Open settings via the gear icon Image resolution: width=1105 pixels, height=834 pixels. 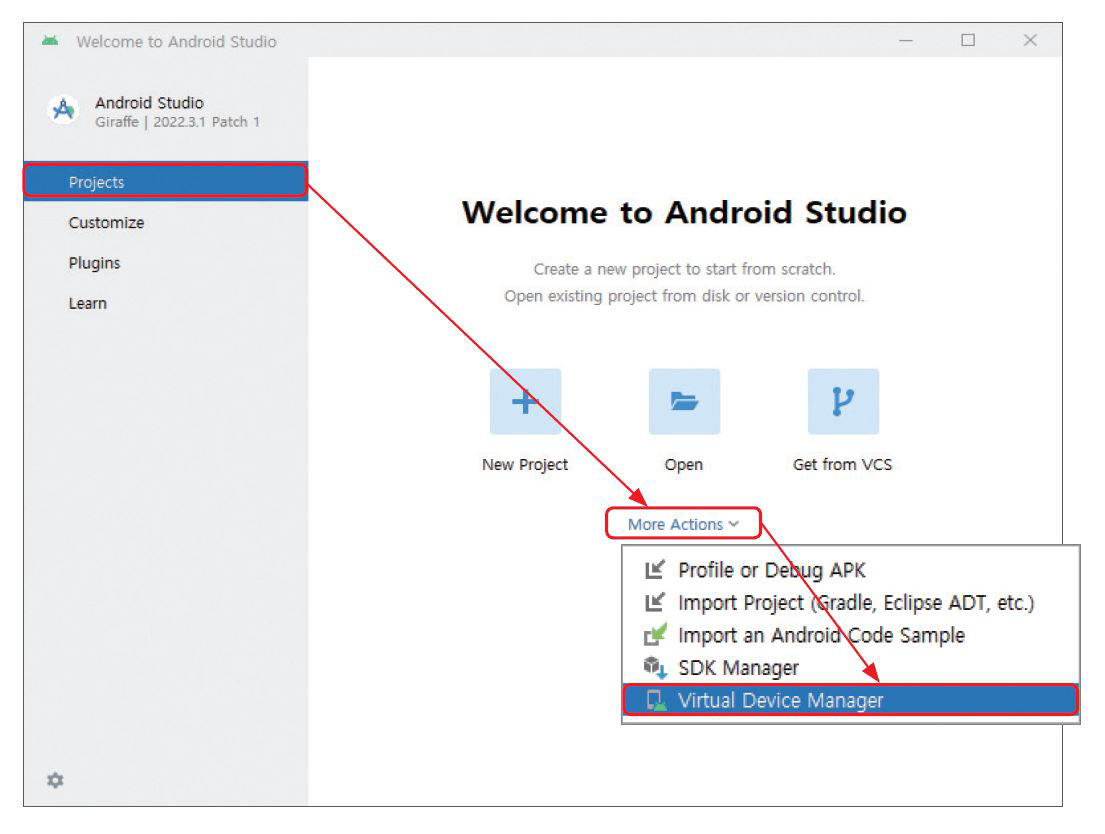click(55, 780)
